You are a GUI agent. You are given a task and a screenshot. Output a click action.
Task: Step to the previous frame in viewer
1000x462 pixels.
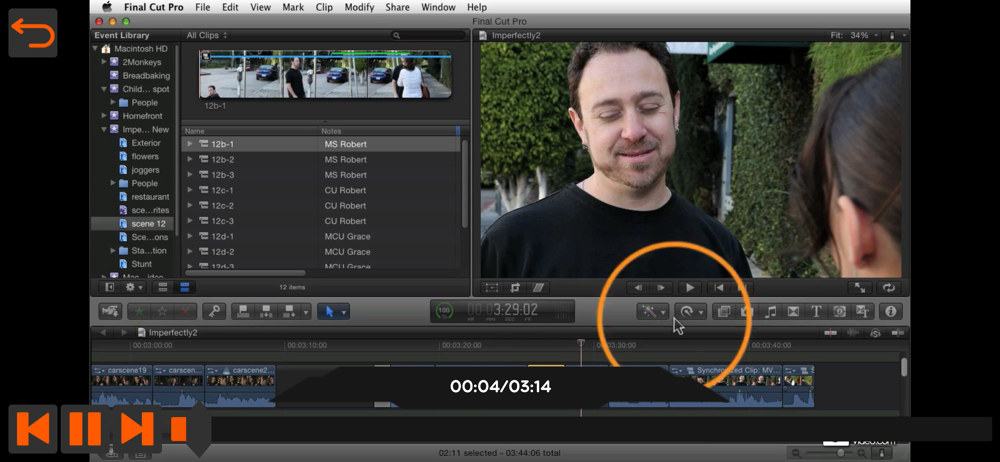(638, 288)
